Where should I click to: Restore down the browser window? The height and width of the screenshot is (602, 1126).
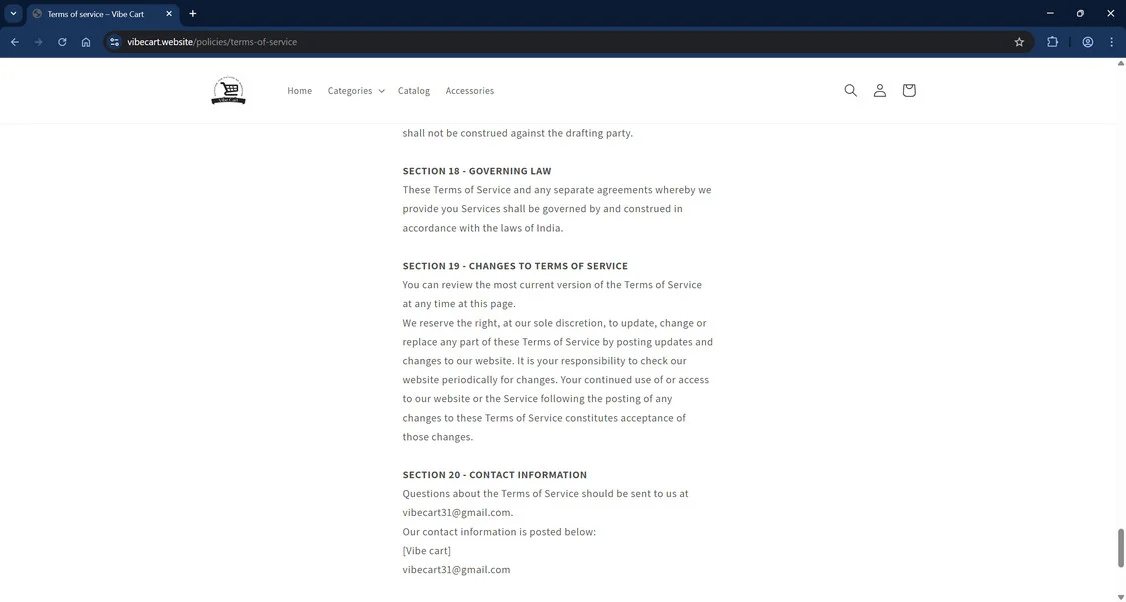click(1080, 14)
